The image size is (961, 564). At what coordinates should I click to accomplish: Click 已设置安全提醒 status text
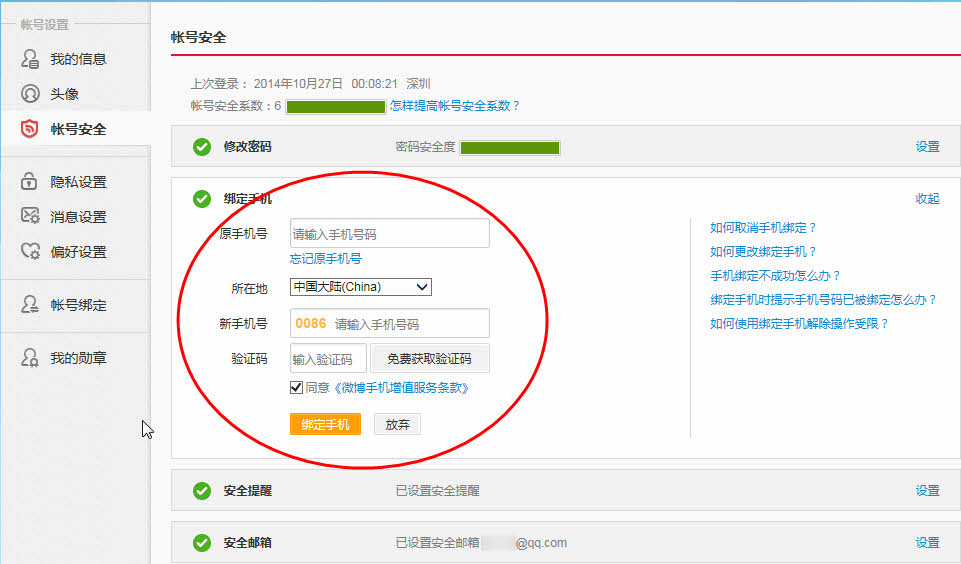(438, 490)
